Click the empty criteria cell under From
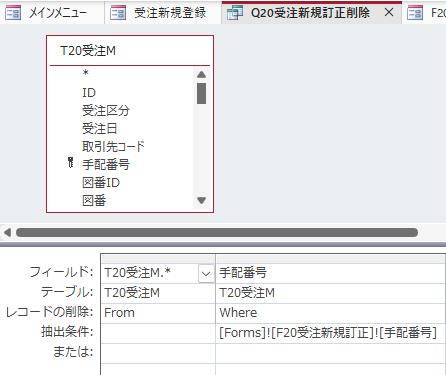Screen dimensions: 446x375 click(158, 333)
